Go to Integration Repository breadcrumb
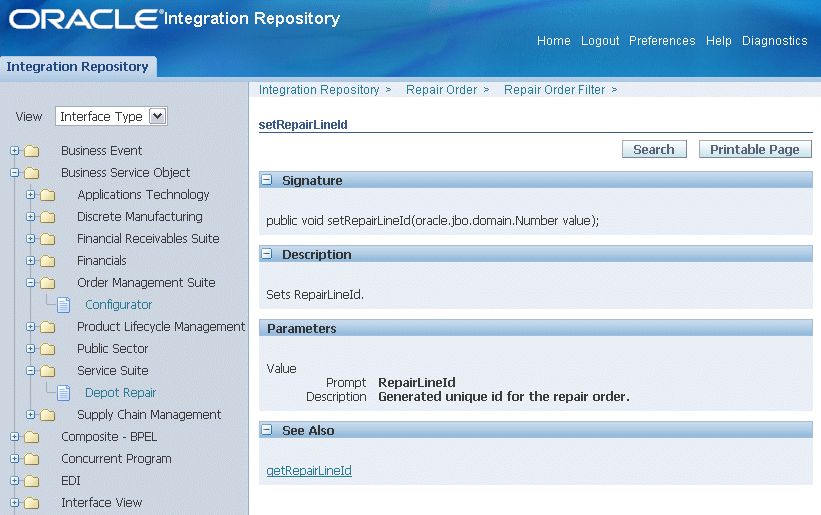Screen dimensions: 821x515 click(319, 90)
